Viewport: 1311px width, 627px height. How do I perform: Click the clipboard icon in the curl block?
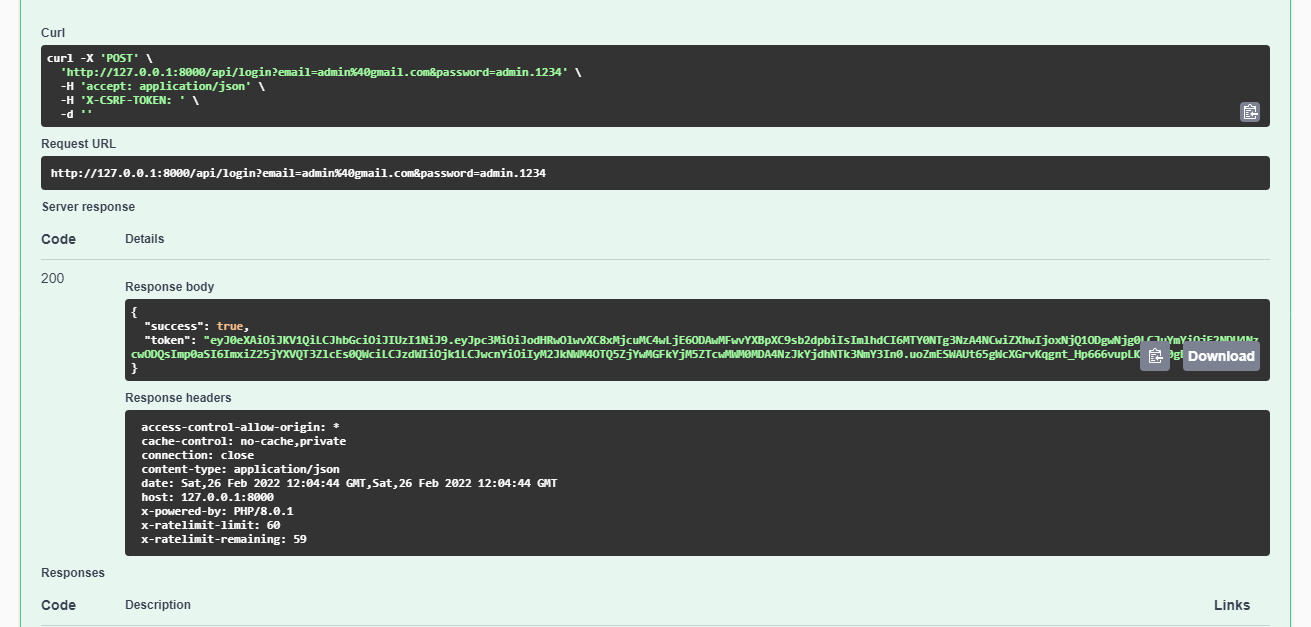(x=1250, y=112)
